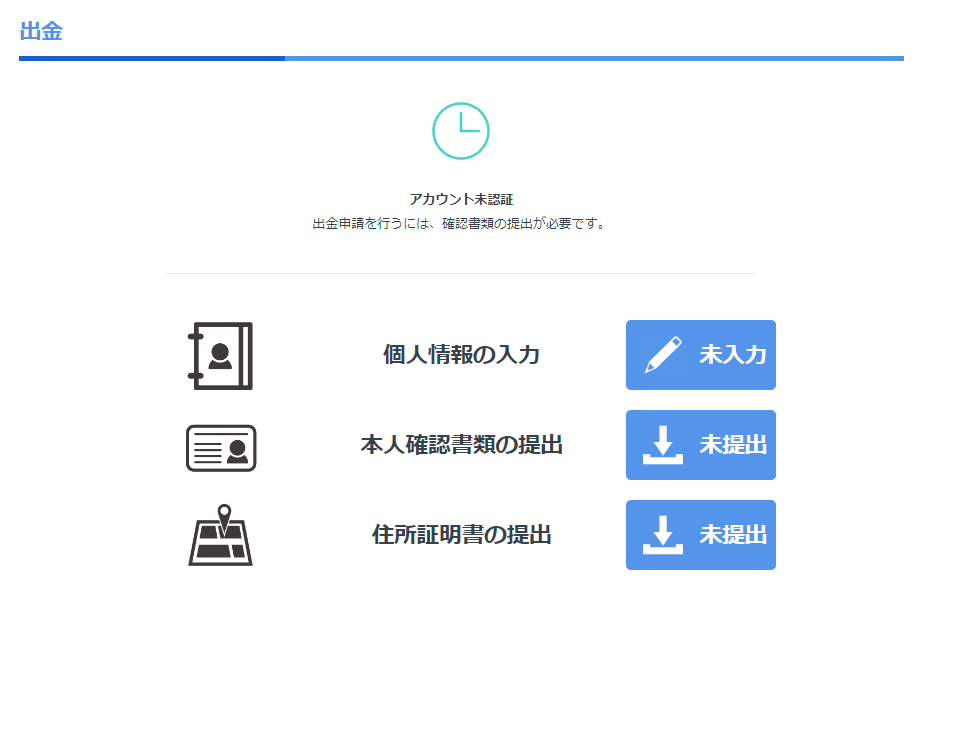The image size is (962, 735).
Task: Click the ID card icon for identity documents
Action: pos(221,448)
